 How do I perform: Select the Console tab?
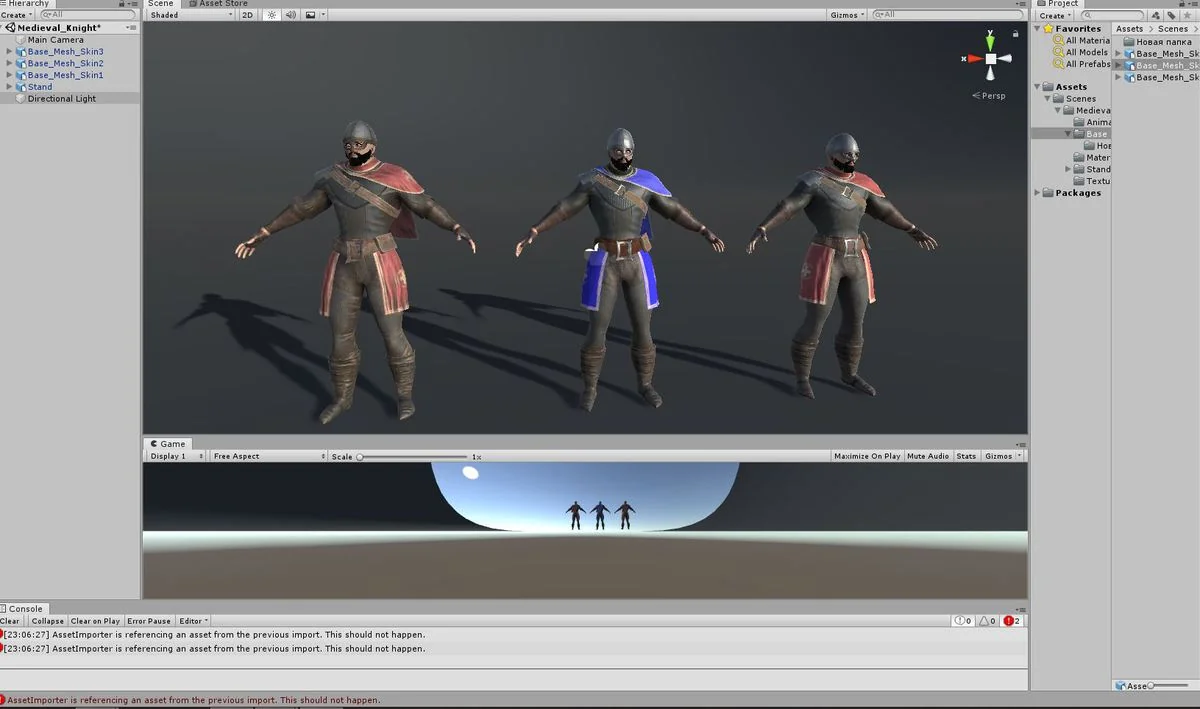tap(24, 608)
